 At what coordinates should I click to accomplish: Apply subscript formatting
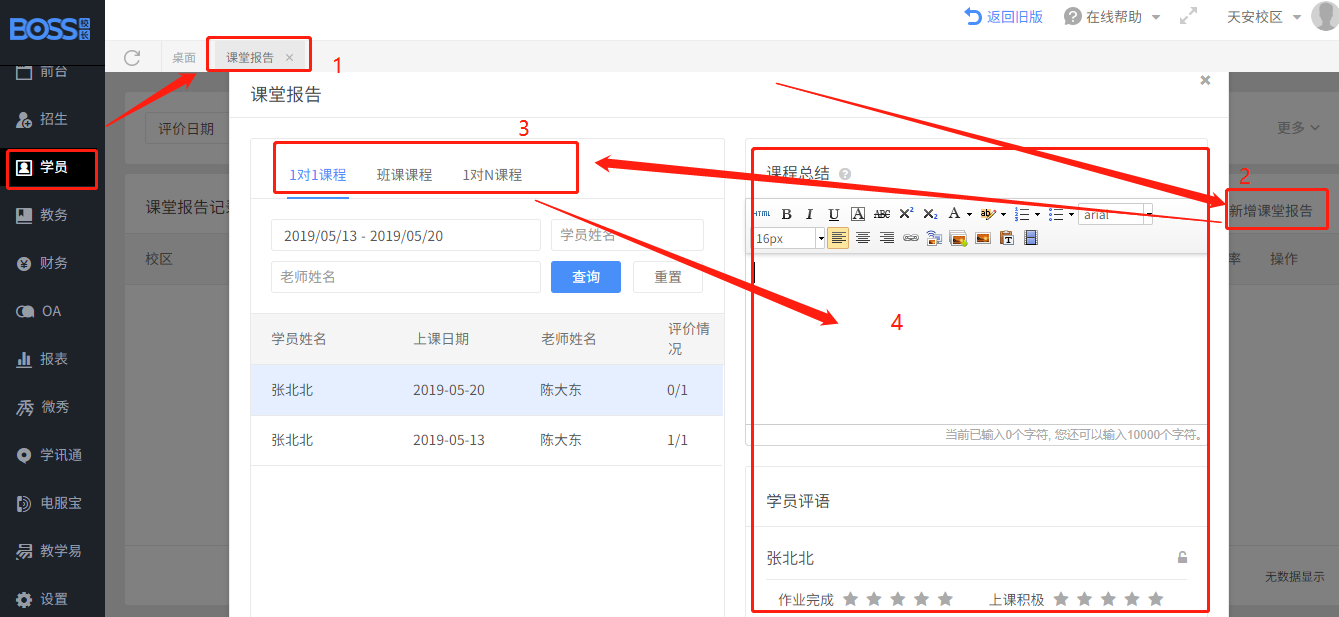(930, 214)
